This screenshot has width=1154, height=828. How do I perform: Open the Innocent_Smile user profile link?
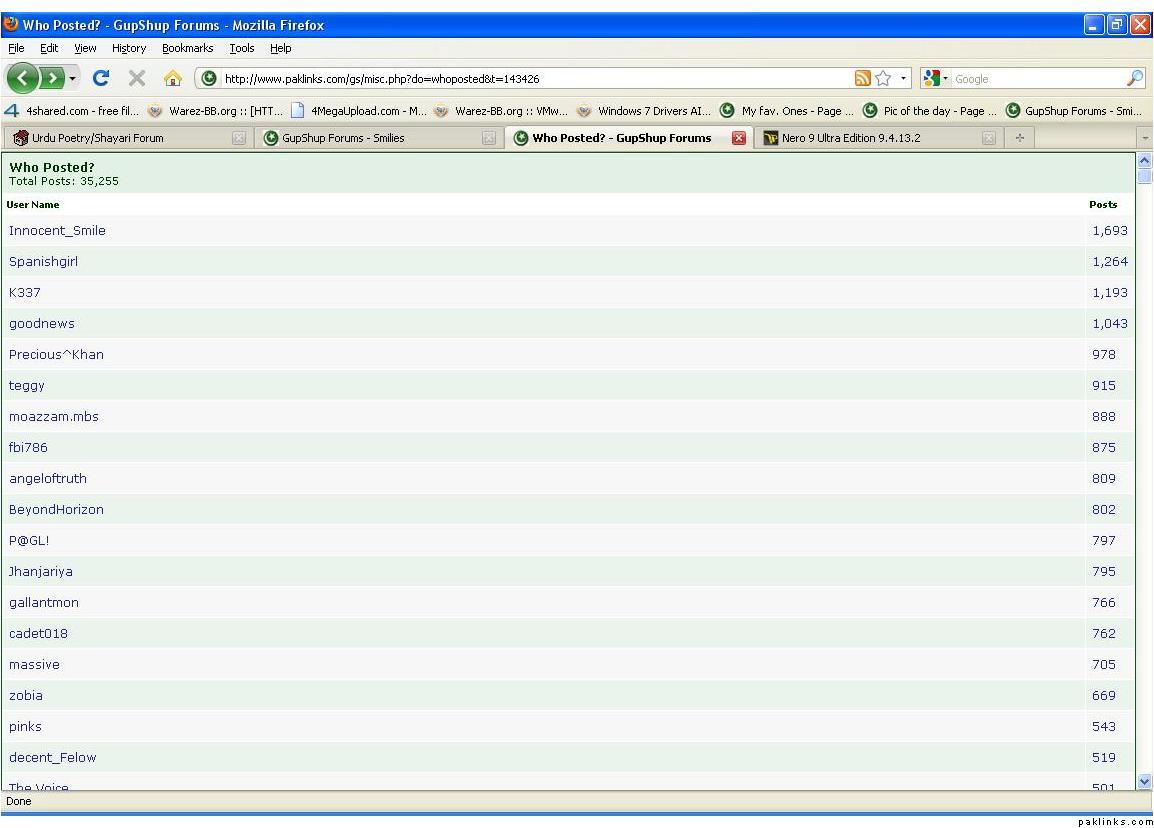coord(57,231)
